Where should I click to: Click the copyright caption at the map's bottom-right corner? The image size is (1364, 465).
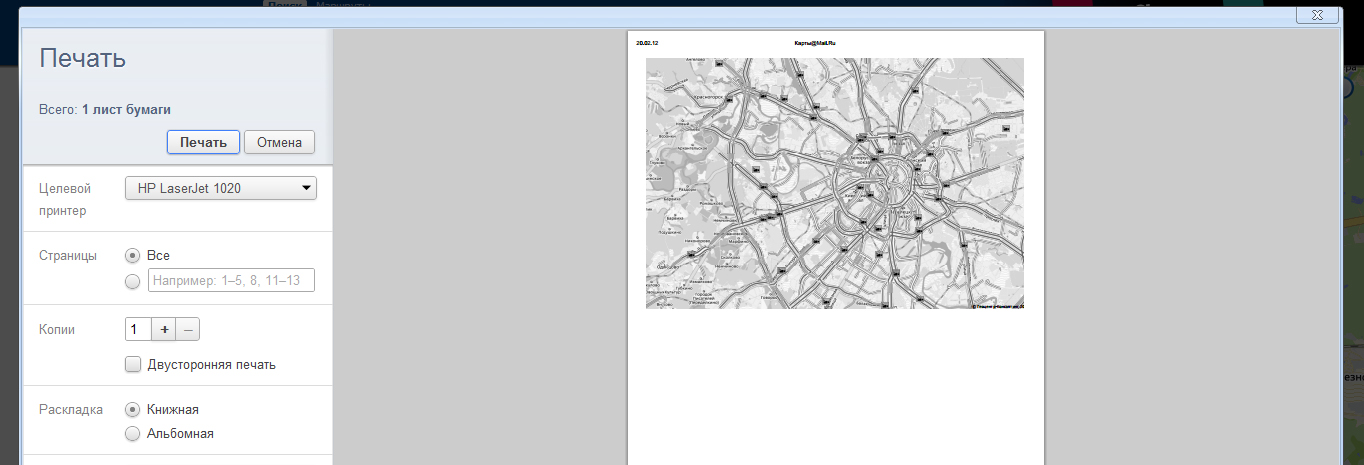pyautogui.click(x=997, y=306)
